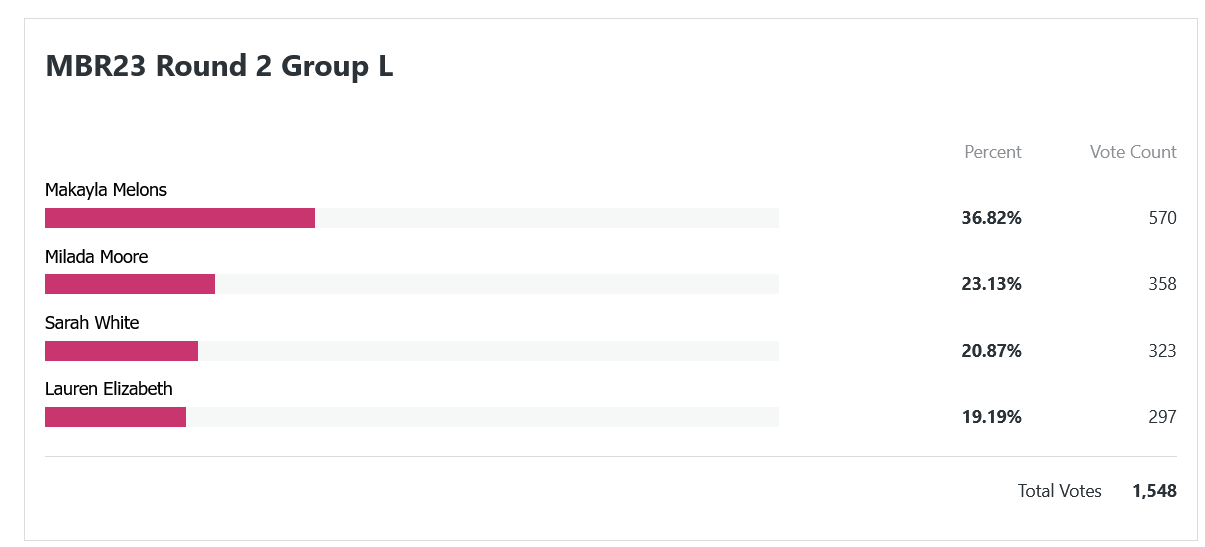The width and height of the screenshot is (1205, 547).
Task: Select the Sarah White name label
Action: (92, 323)
